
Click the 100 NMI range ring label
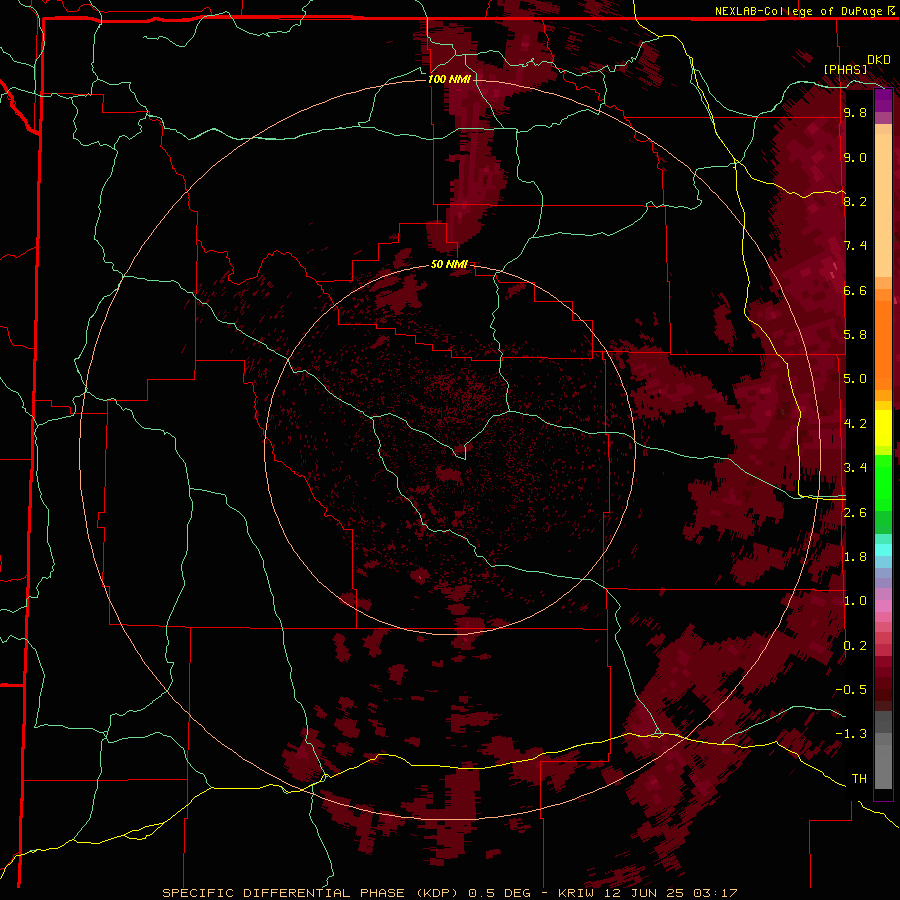pyautogui.click(x=449, y=79)
